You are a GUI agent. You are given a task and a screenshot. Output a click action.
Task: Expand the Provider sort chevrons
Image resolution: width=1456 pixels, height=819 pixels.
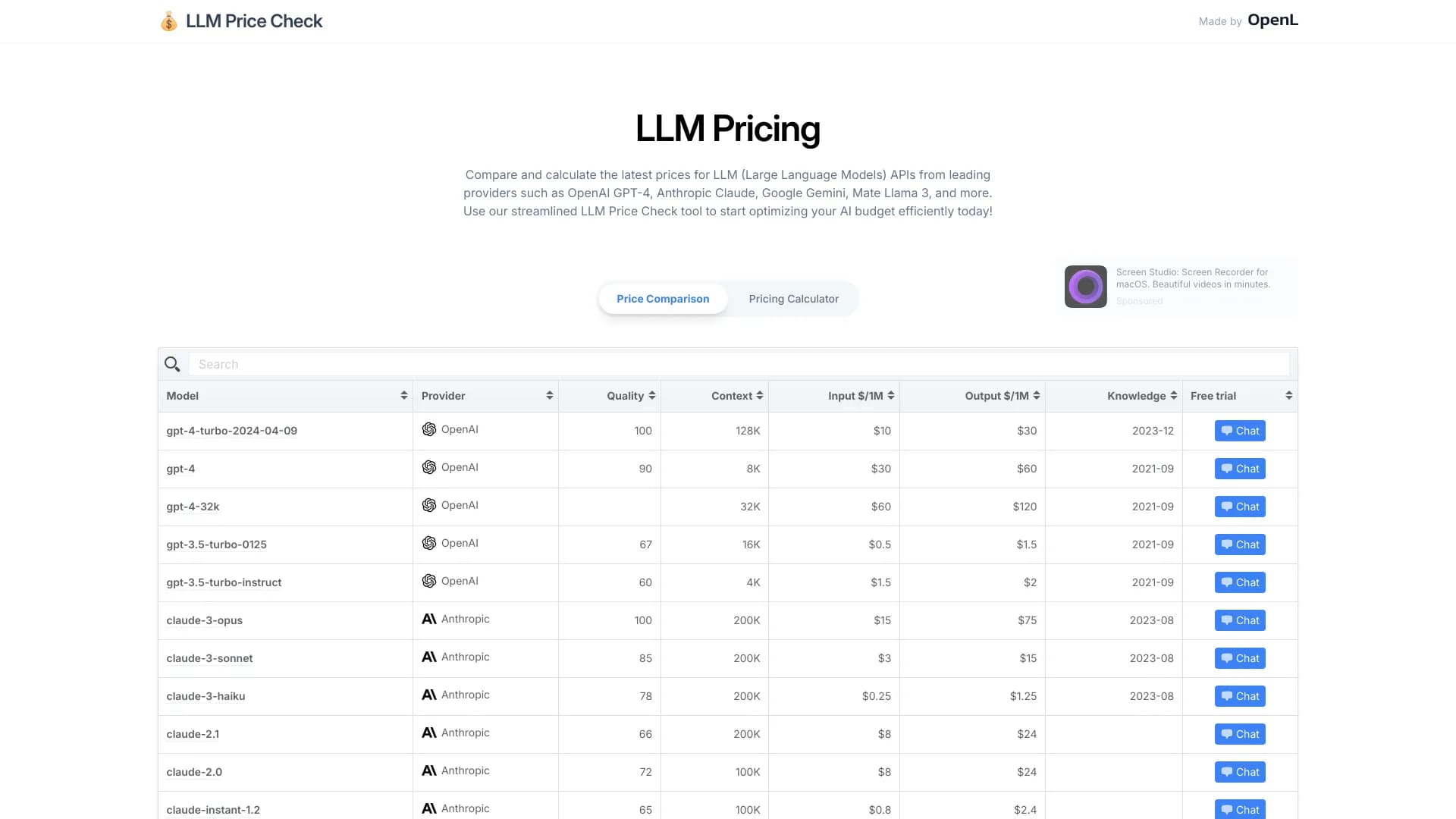549,395
